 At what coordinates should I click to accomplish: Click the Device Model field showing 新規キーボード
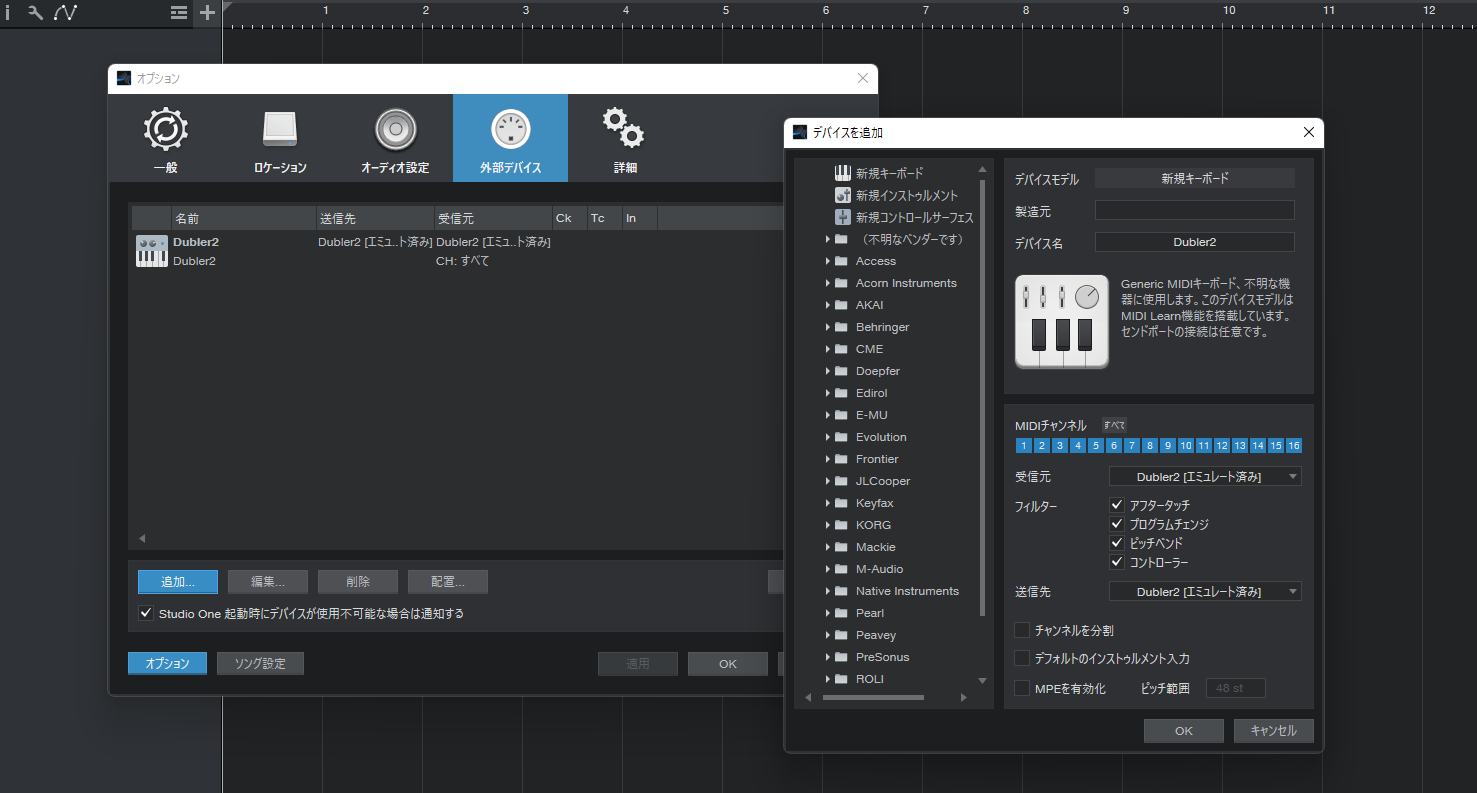tap(1195, 178)
